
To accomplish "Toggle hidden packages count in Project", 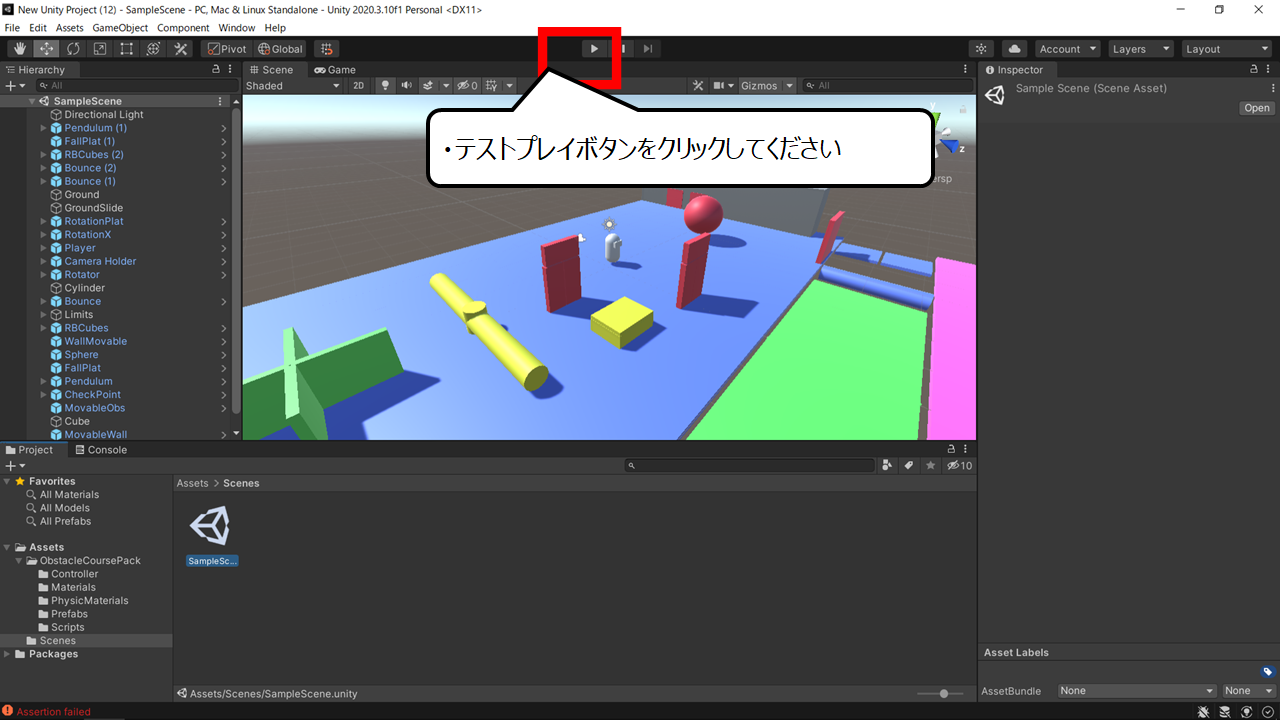I will [959, 466].
